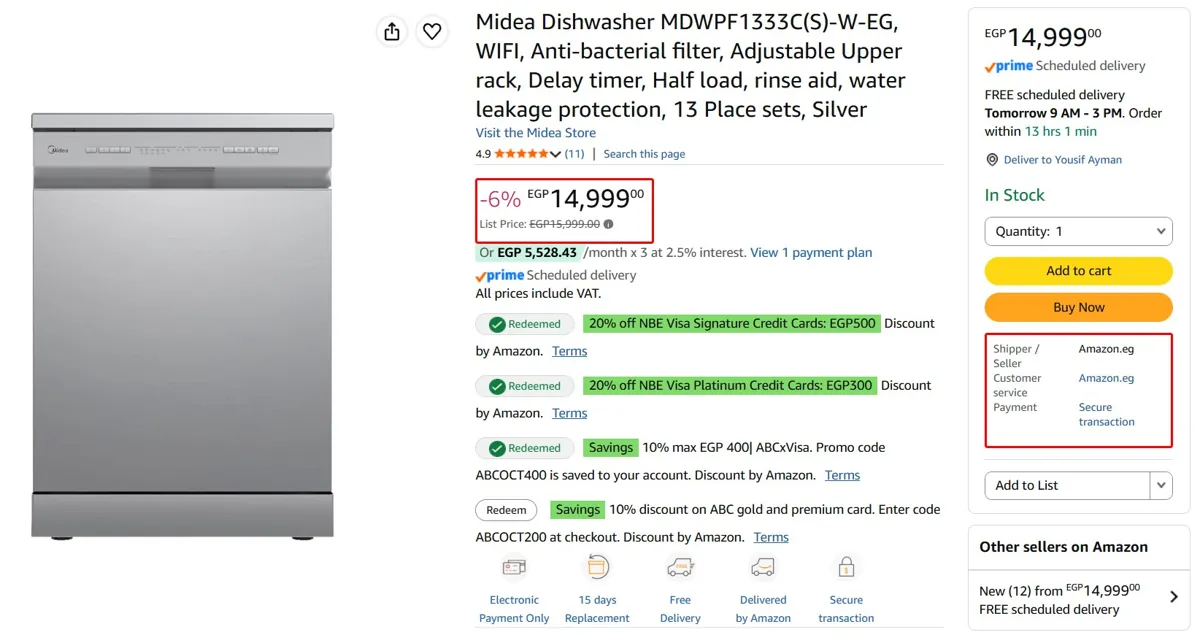Toggle Redeemed on NBE Visa Signature offer
The image size is (1200, 635).
tap(525, 324)
